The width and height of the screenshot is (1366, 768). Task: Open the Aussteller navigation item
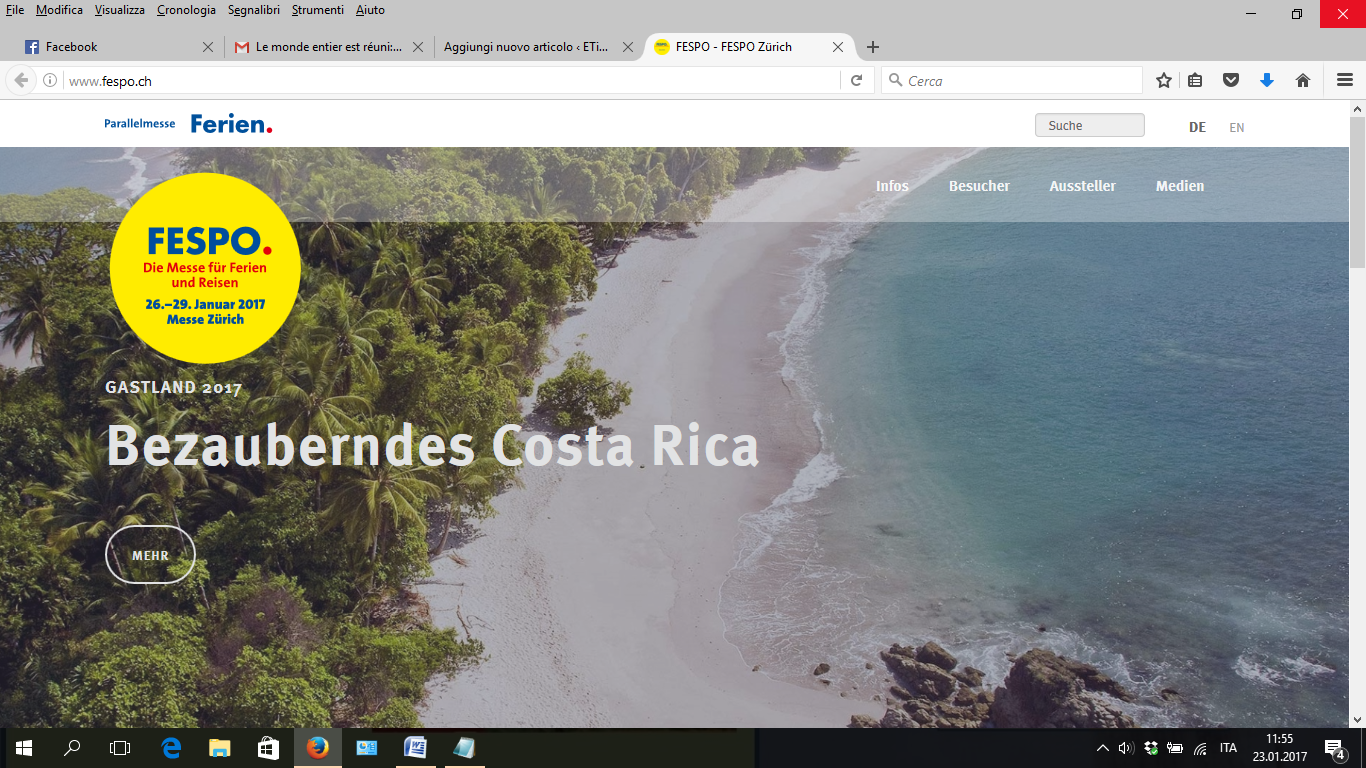click(1082, 186)
